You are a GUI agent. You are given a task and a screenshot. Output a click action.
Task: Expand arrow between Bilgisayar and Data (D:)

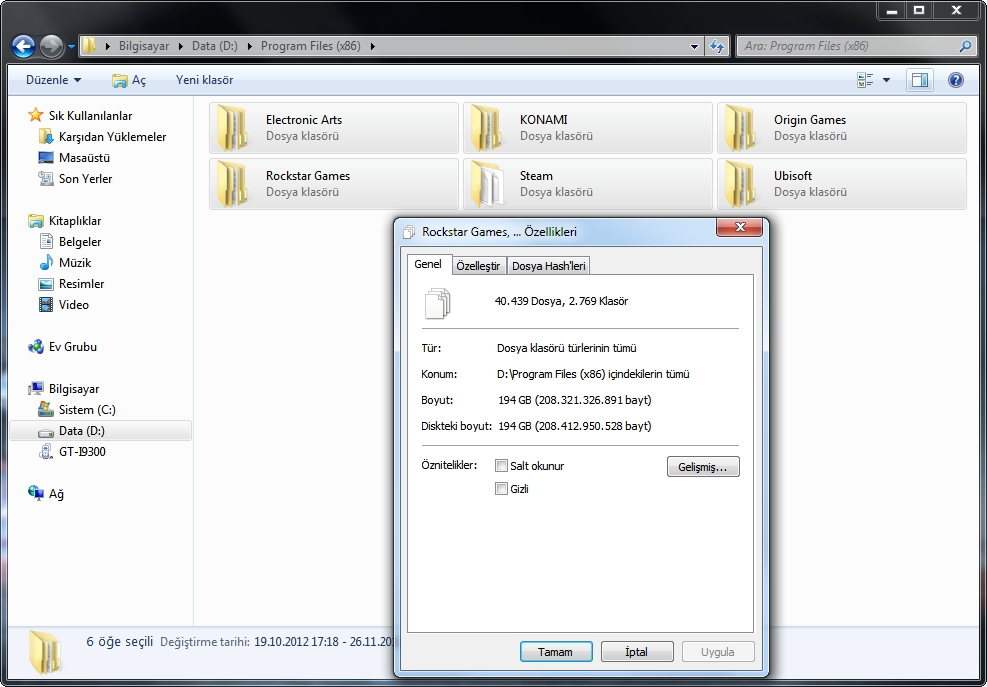pos(181,46)
